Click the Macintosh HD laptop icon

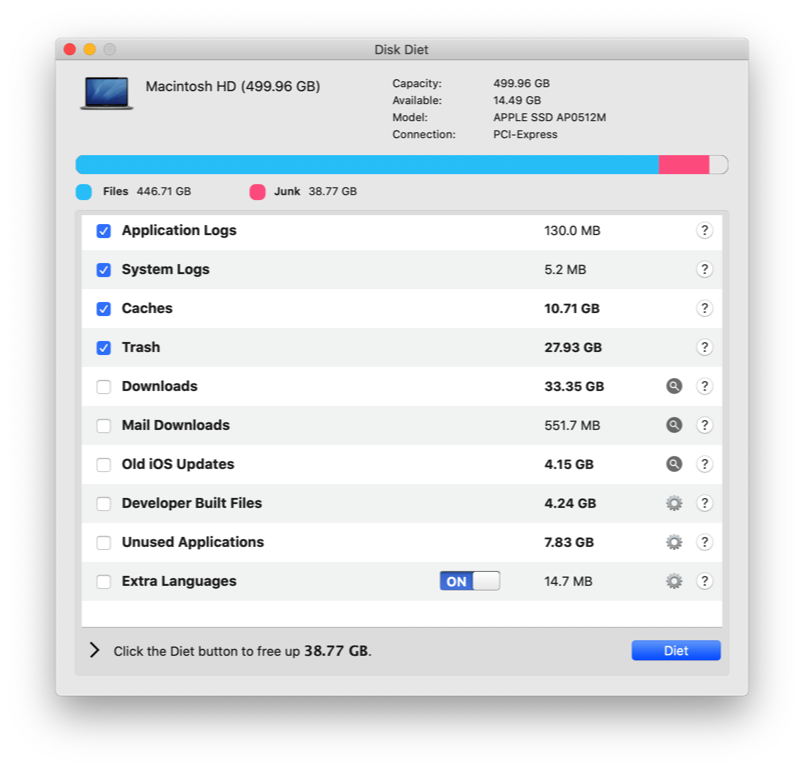[x=107, y=93]
